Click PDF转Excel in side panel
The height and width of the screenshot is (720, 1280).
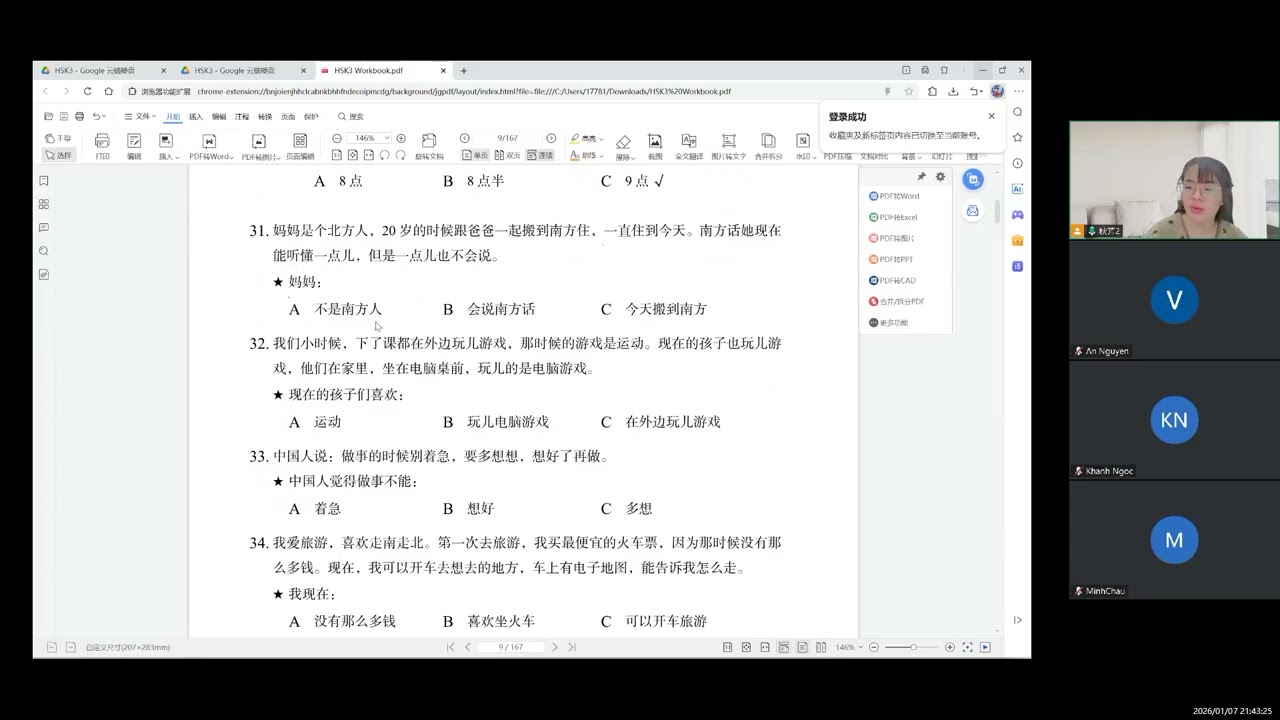click(893, 217)
